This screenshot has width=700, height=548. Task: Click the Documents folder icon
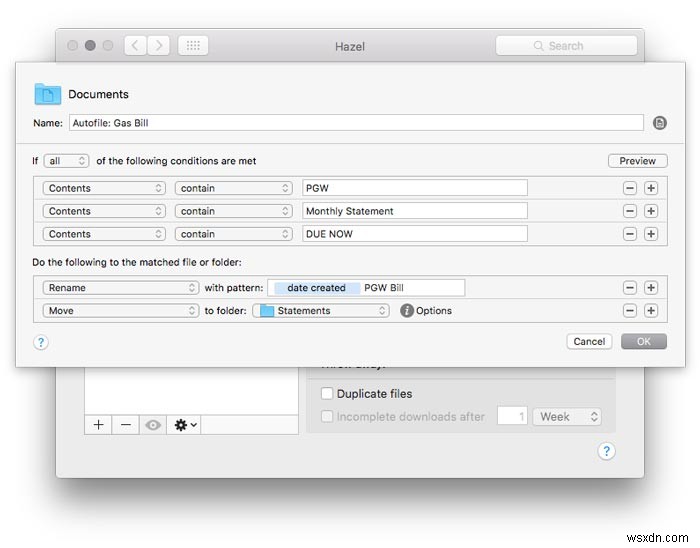47,94
